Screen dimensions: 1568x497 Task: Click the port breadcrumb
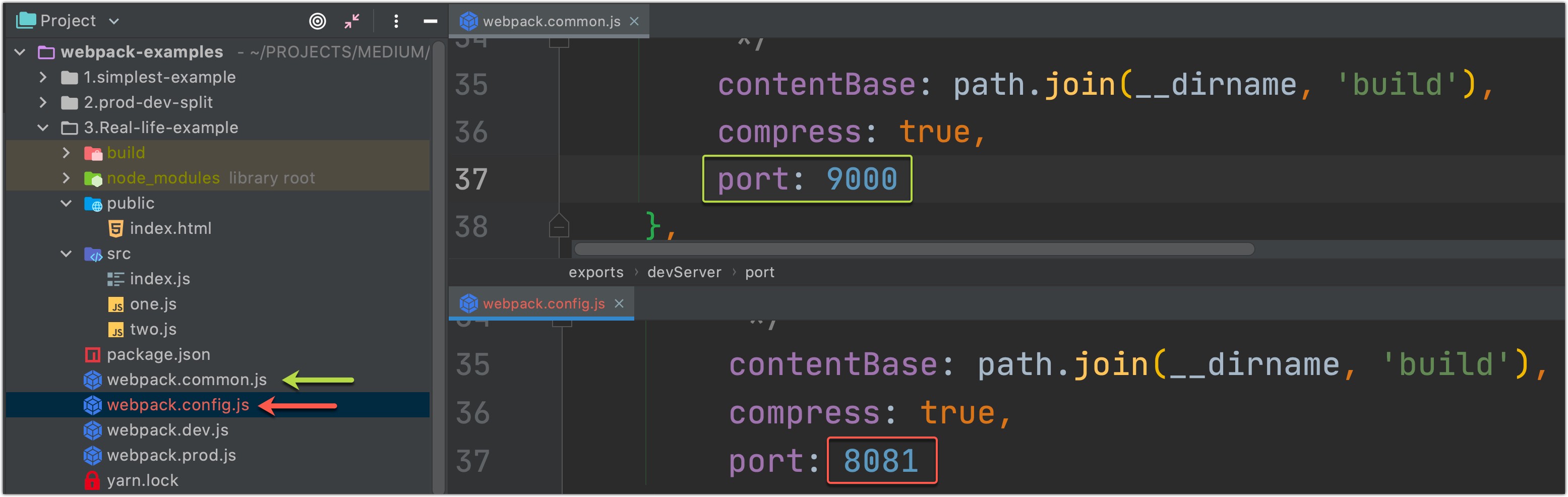coord(760,273)
